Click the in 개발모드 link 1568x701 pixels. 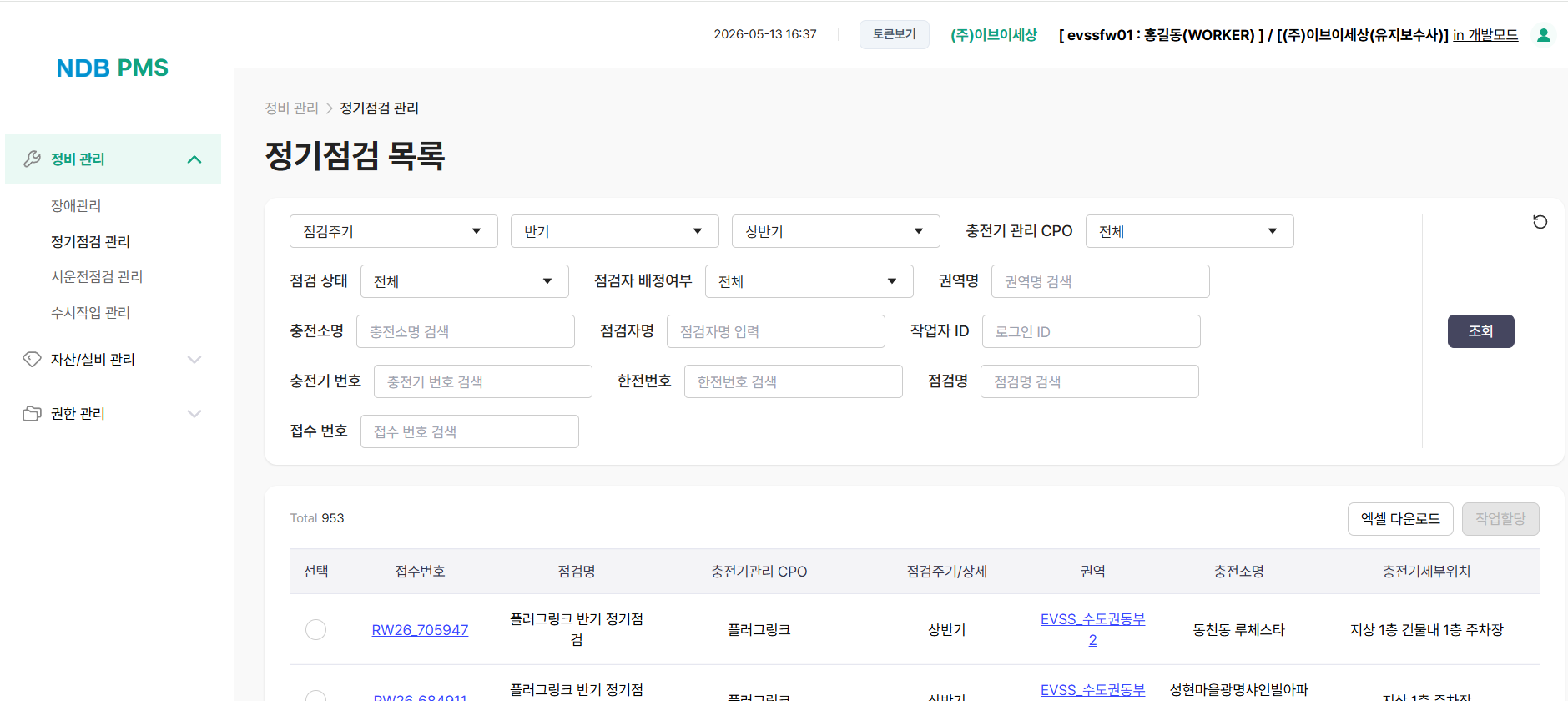point(1485,35)
